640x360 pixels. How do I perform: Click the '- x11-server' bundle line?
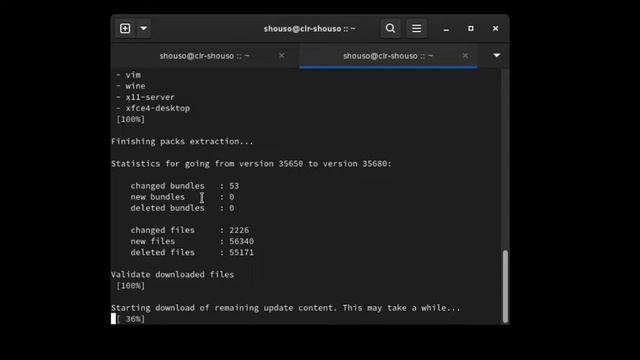145,97
